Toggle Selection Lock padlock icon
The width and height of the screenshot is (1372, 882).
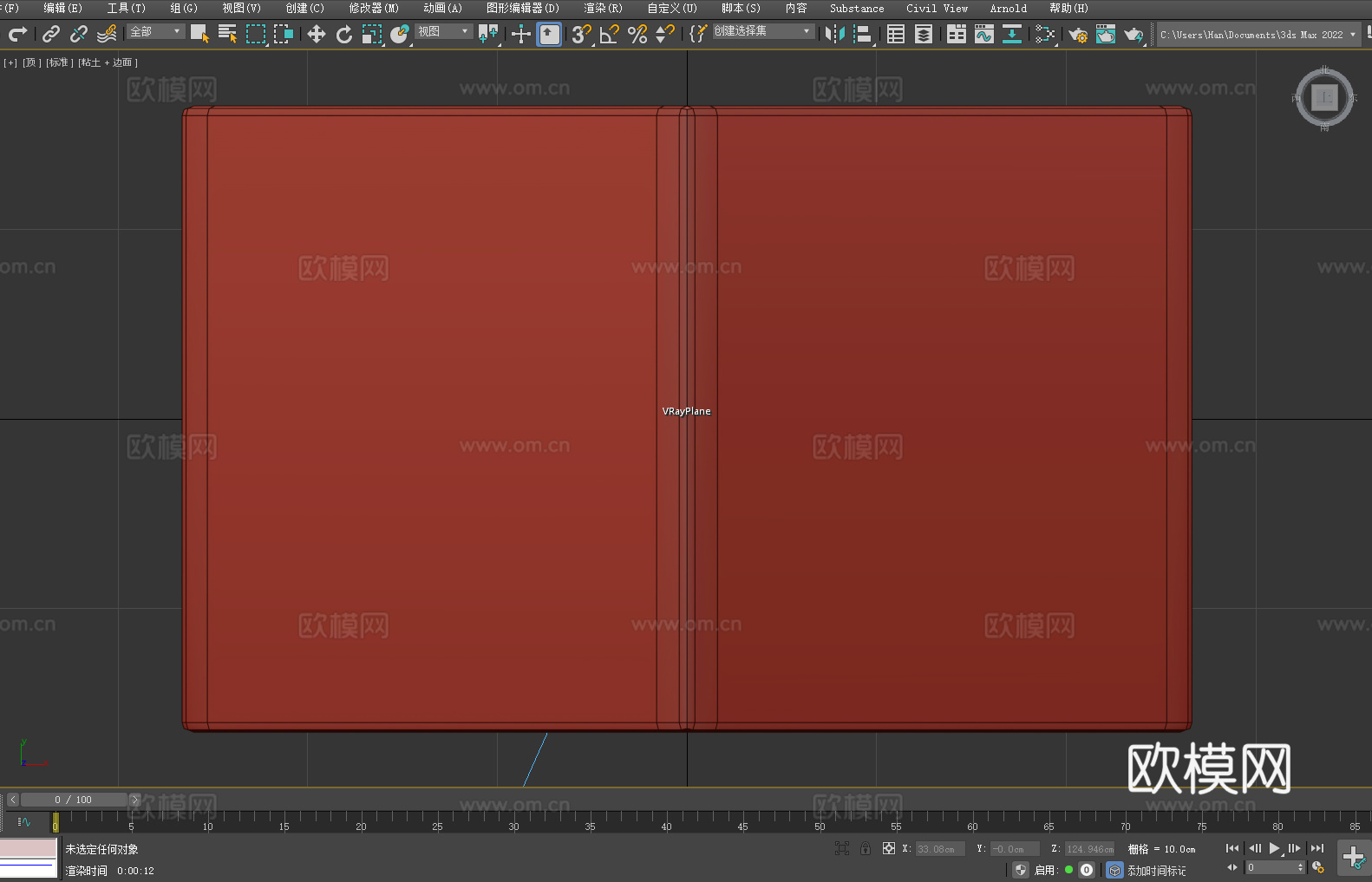(866, 848)
